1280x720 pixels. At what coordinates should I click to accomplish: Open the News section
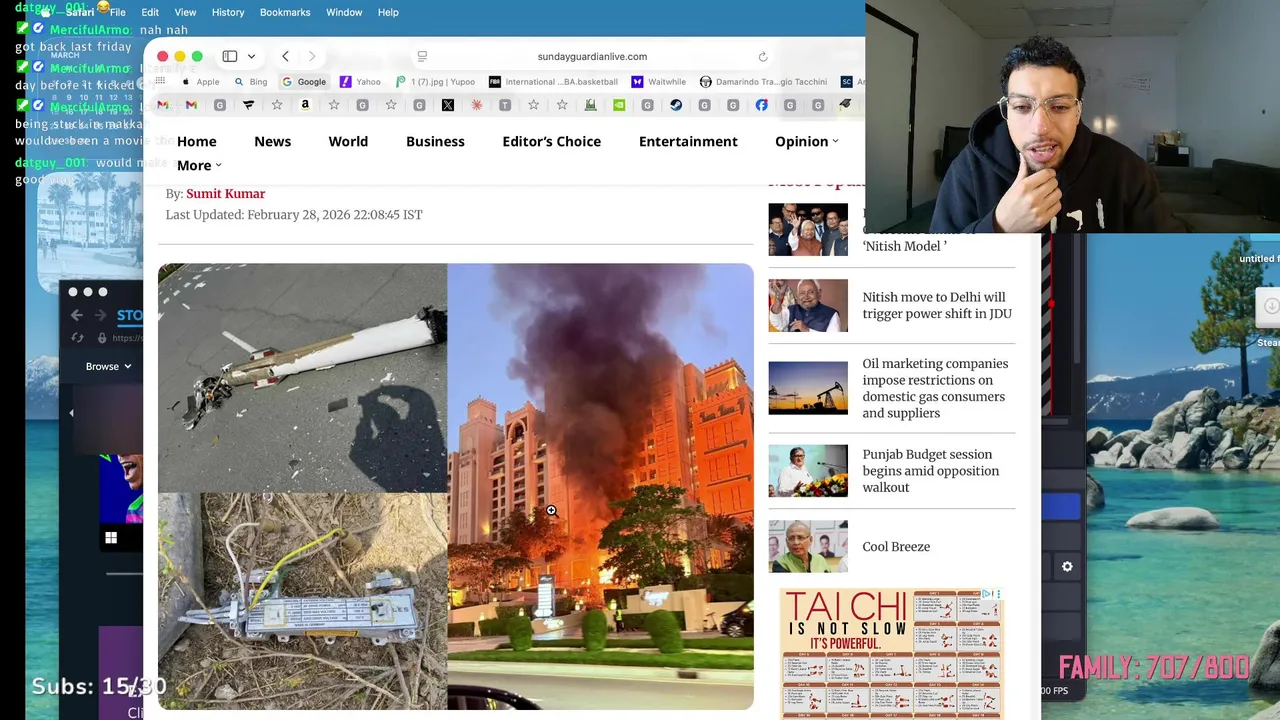[x=272, y=141]
